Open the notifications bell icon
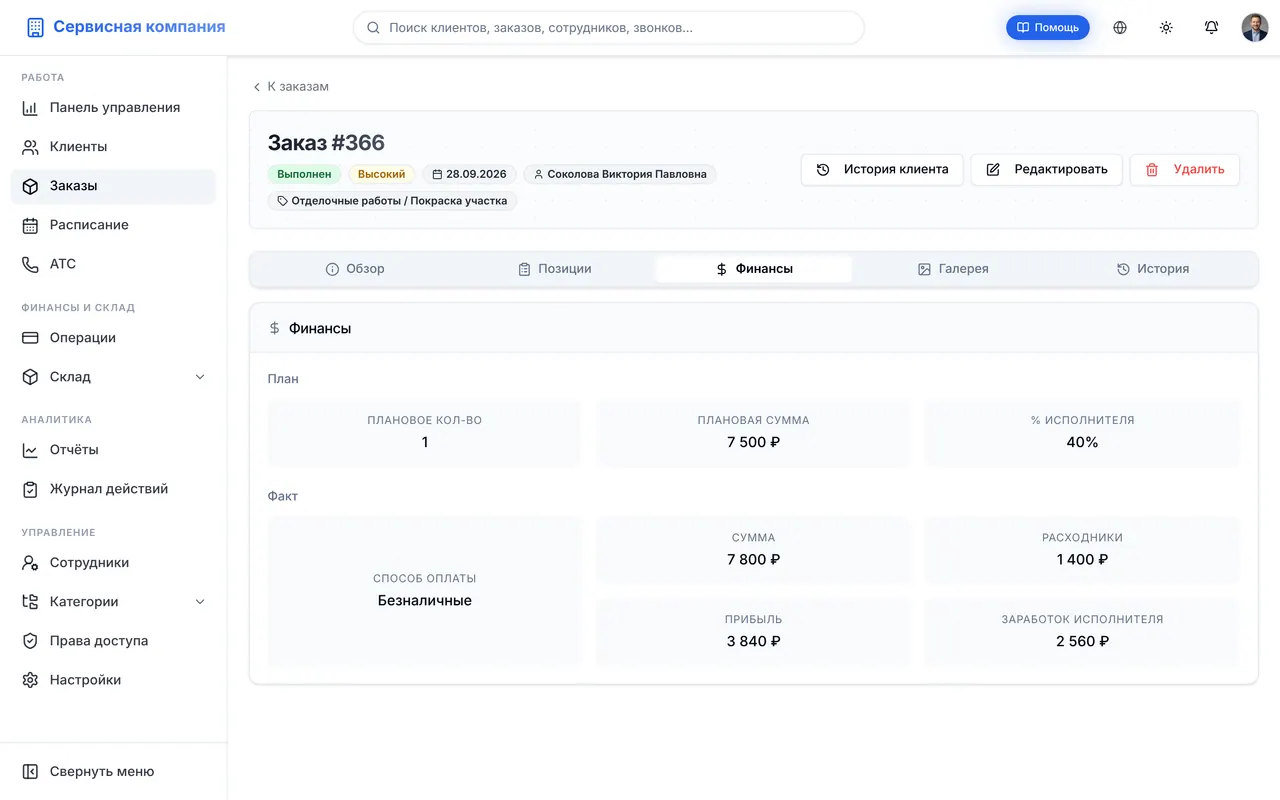The width and height of the screenshot is (1280, 800). pos(1211,28)
